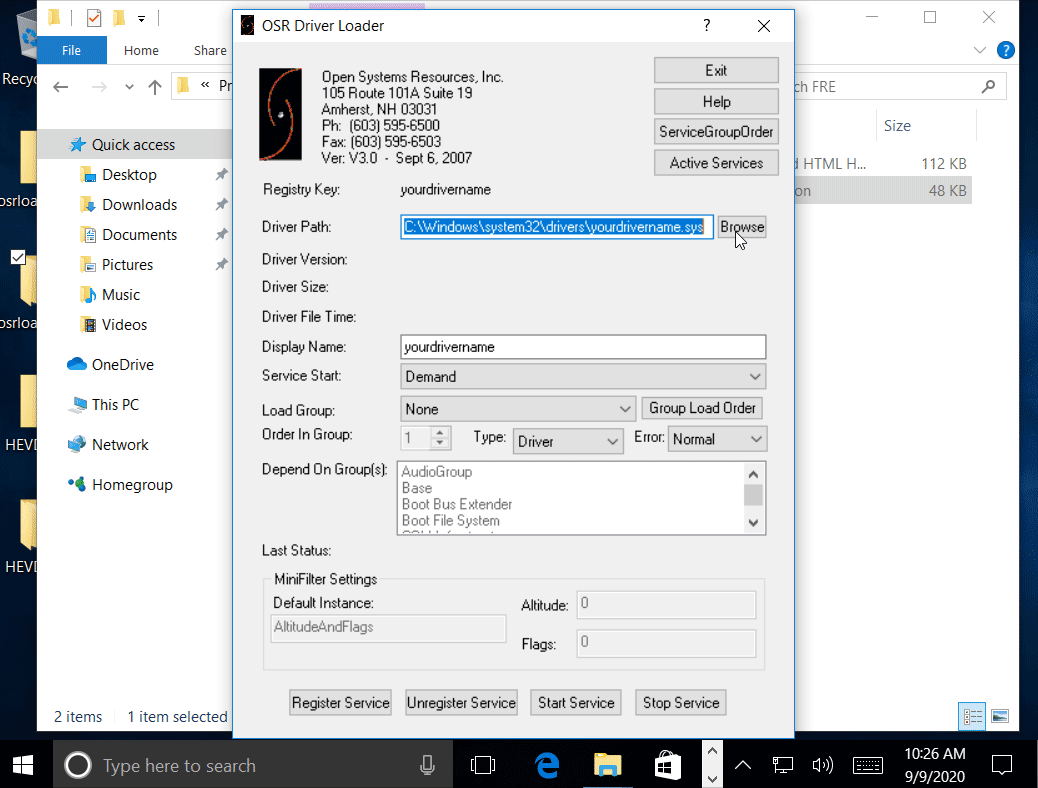Click the Display Name input field
The height and width of the screenshot is (788, 1038).
pos(583,347)
